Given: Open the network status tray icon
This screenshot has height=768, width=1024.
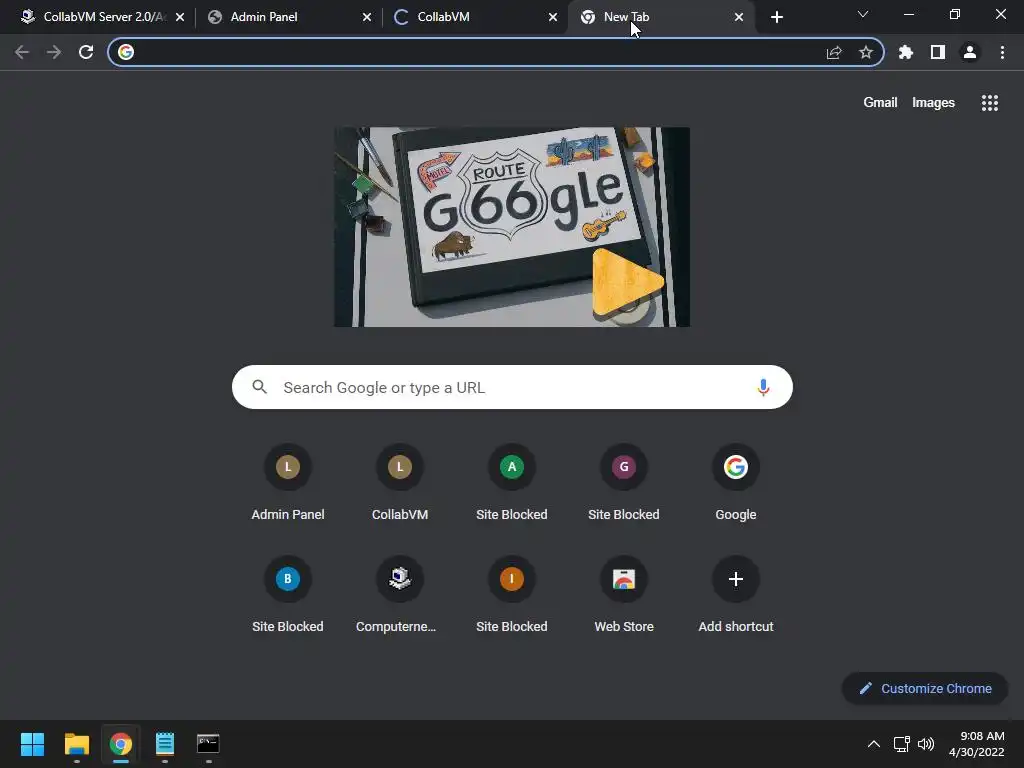Looking at the screenshot, I should (x=902, y=744).
